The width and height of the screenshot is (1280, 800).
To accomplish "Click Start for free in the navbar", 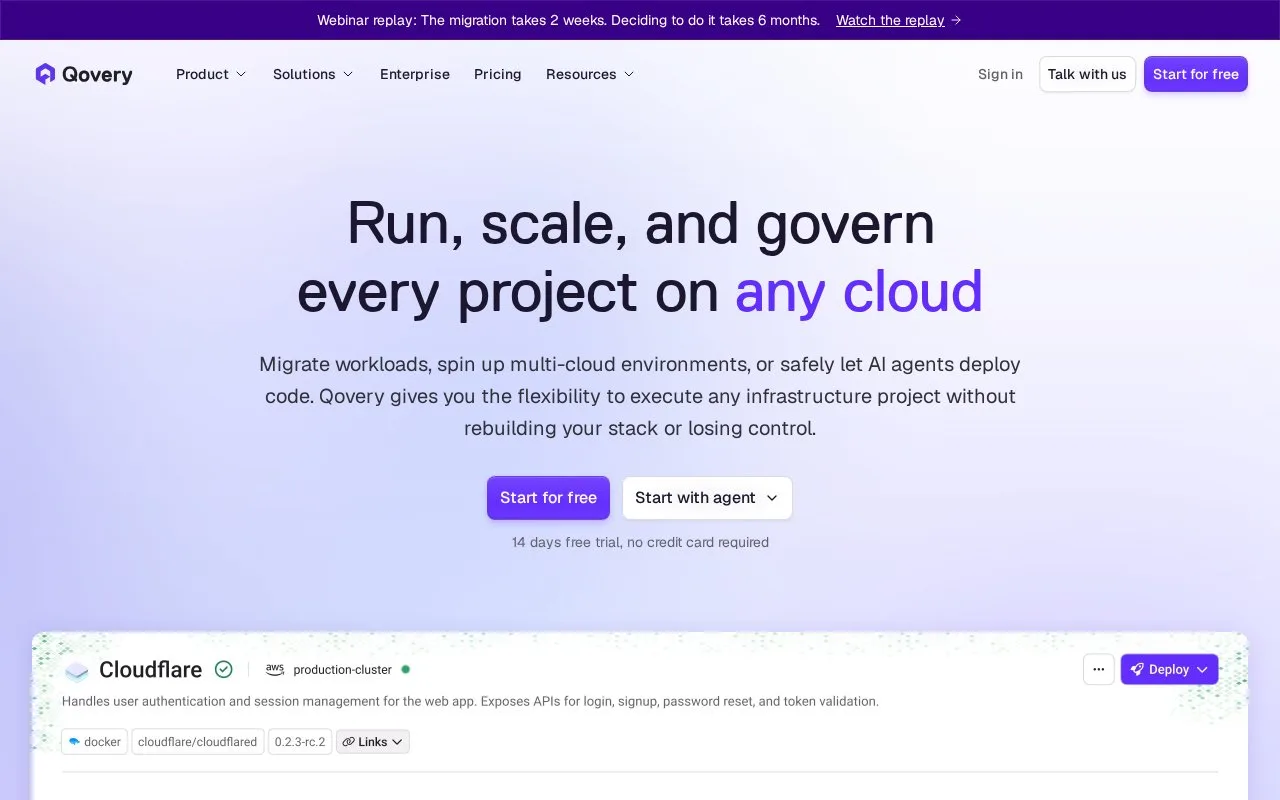I will (1196, 74).
